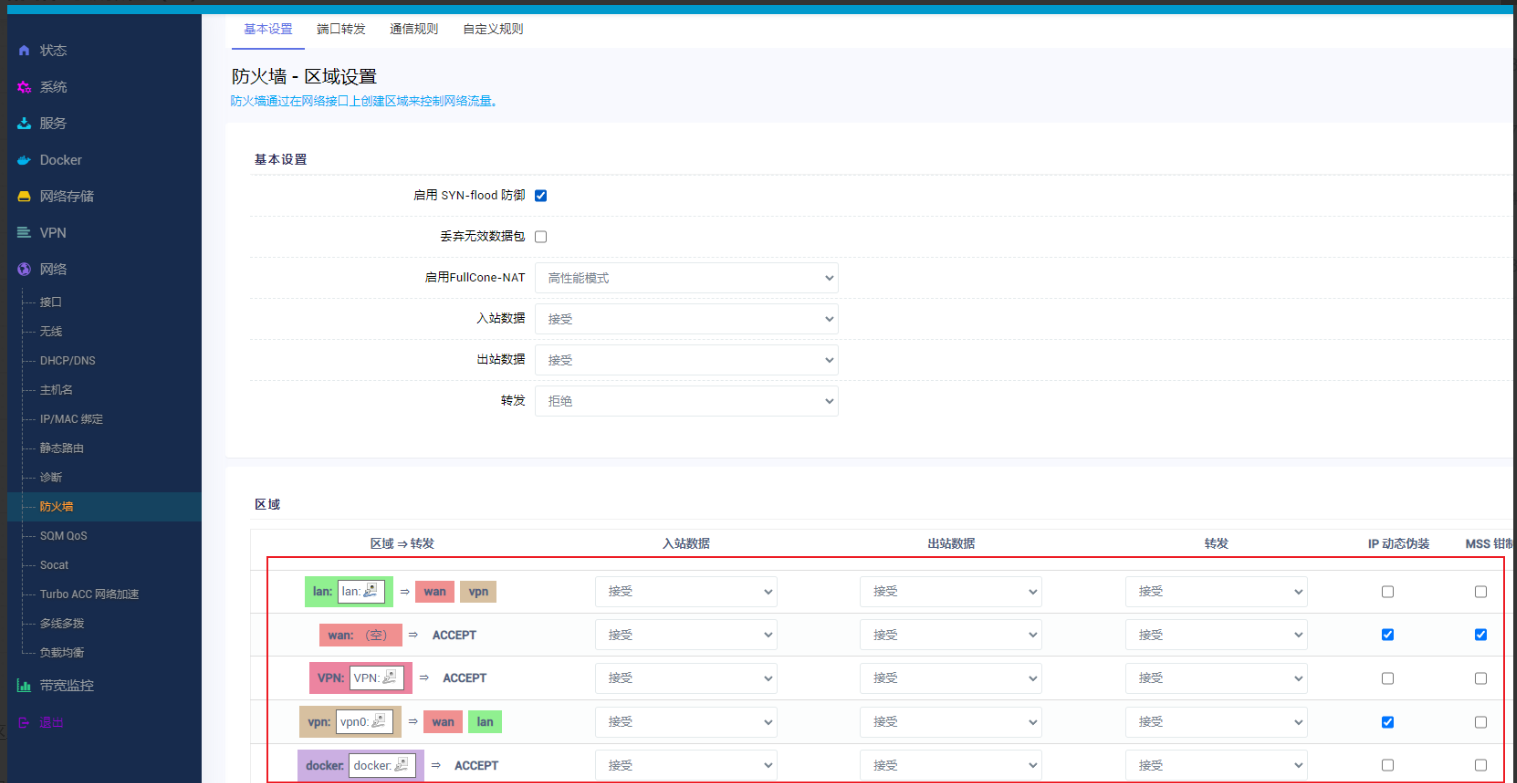Viewport: 1517px width, 783px height.
Task: Switch to the 自定义规则 tab
Action: (x=493, y=29)
